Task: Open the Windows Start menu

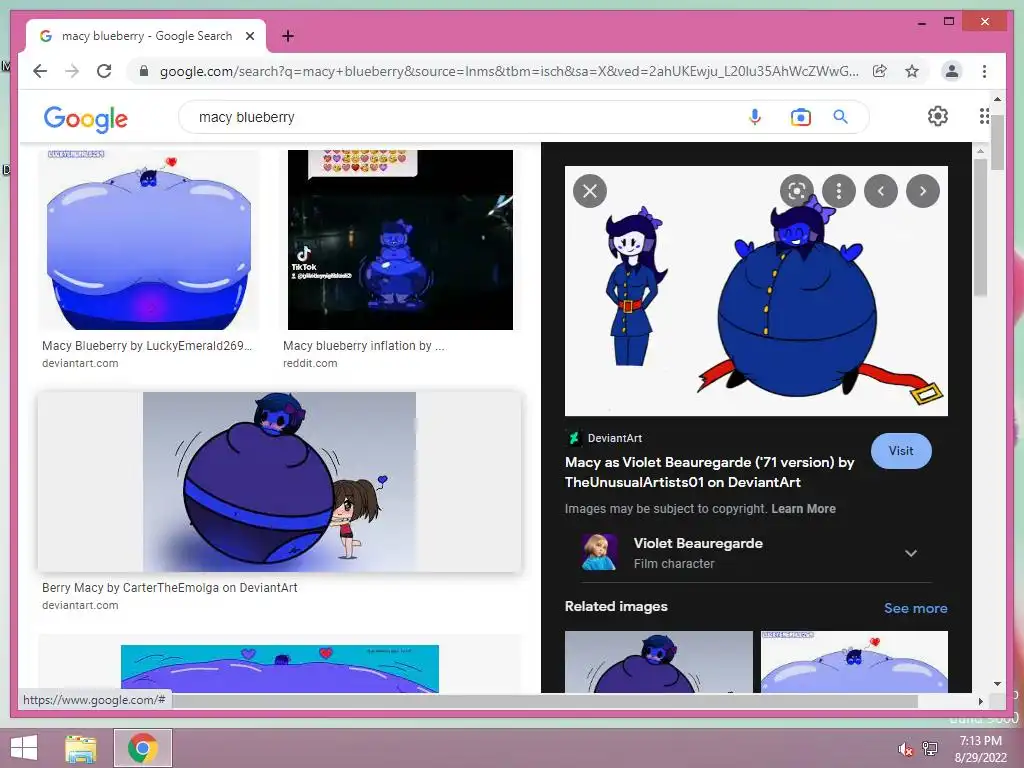Action: (24, 748)
